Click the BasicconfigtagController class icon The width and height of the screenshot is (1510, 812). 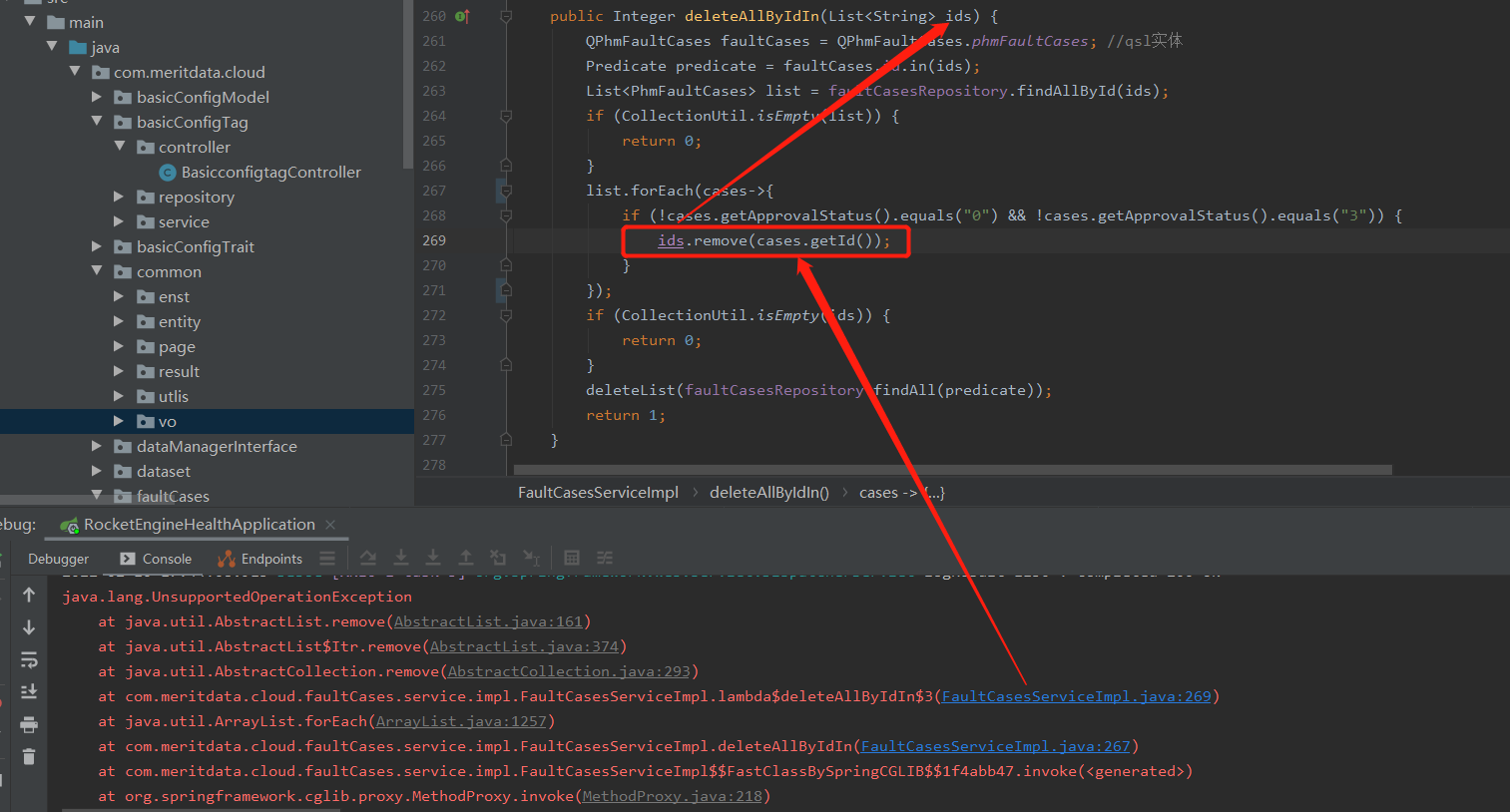pyautogui.click(x=168, y=173)
